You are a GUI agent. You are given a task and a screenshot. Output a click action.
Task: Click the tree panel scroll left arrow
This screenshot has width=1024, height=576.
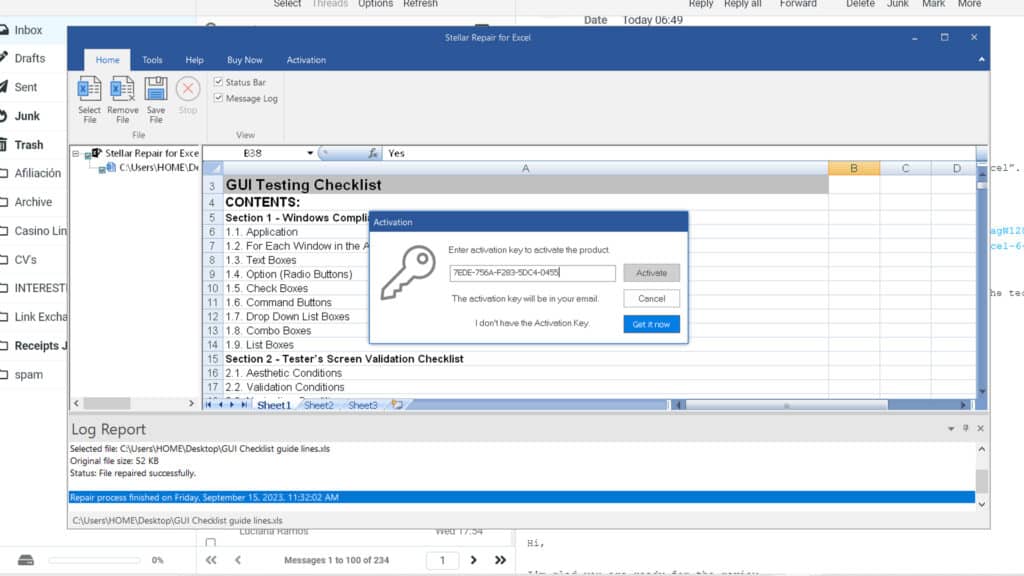tap(76, 404)
